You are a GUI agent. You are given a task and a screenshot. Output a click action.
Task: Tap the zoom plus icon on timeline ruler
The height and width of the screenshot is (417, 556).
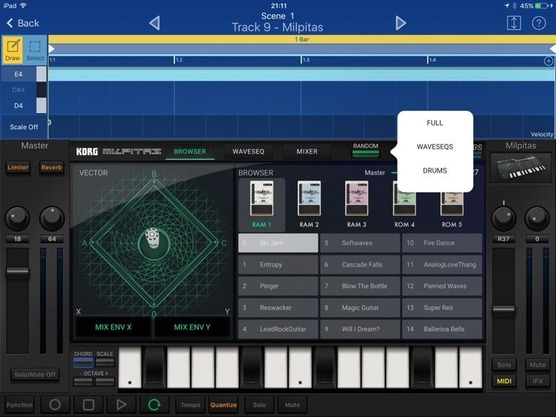click(548, 61)
